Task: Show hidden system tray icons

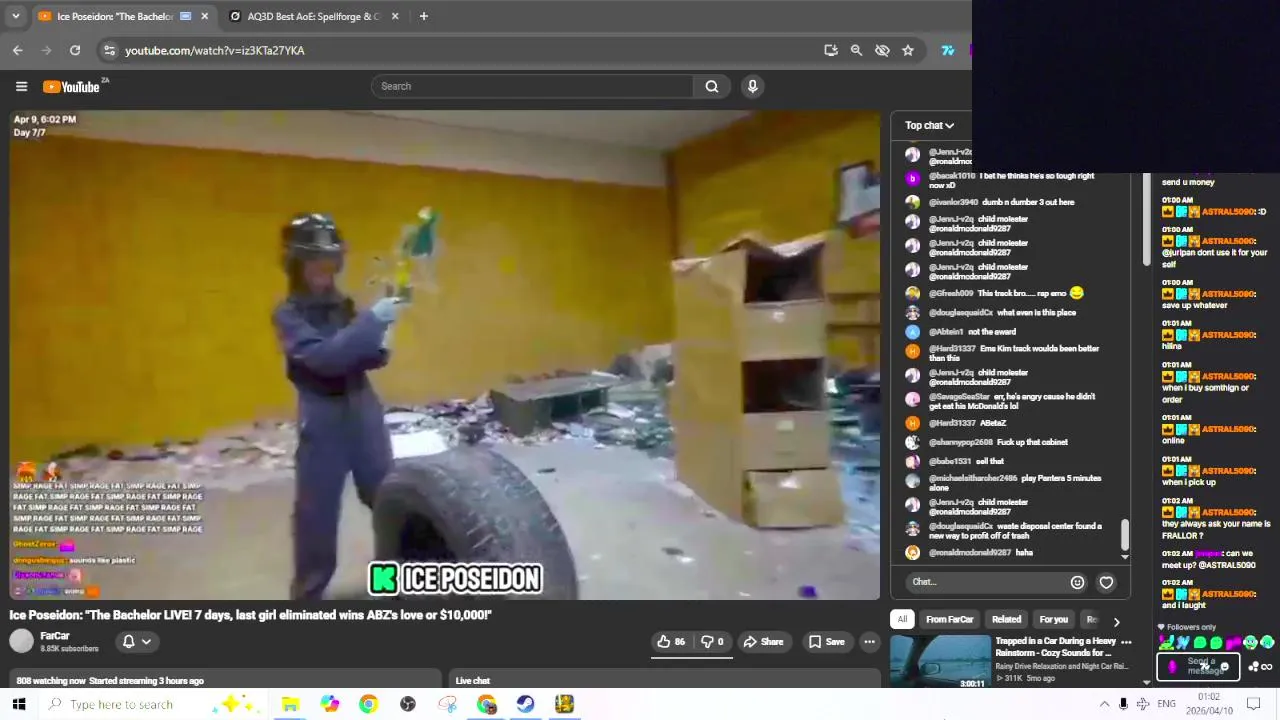Action: [x=1104, y=704]
